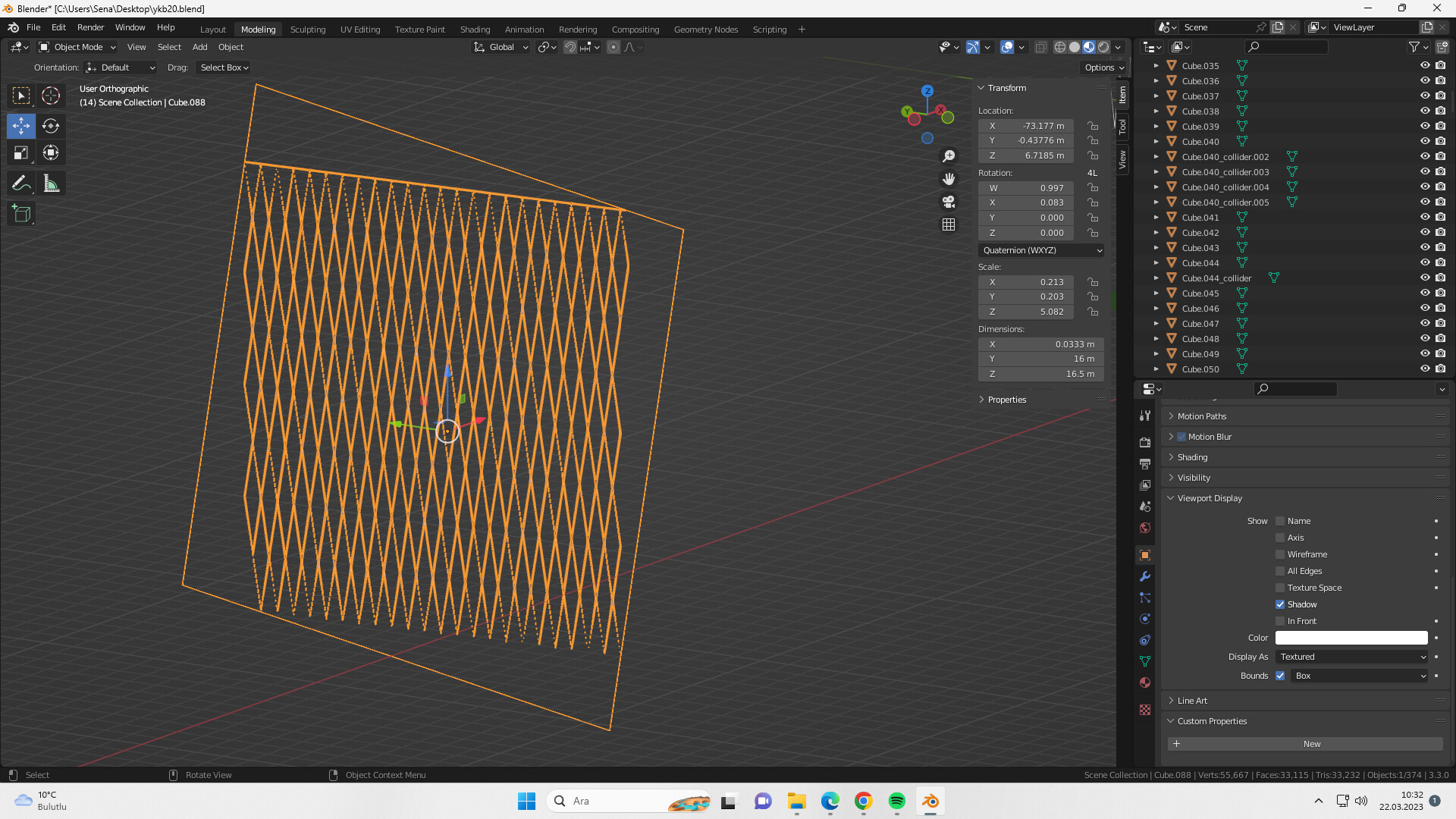
Task: Switch to wireframe viewport shading
Action: 1060,46
